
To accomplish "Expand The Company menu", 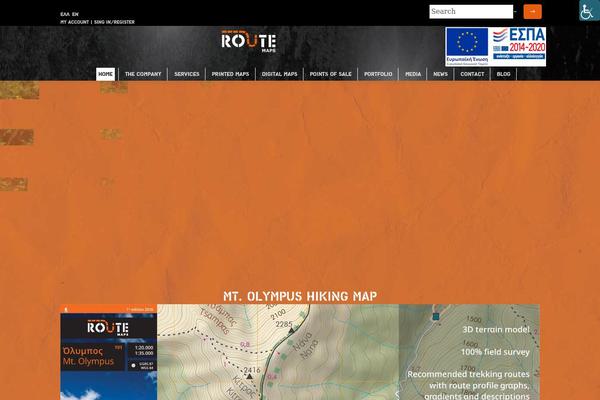I will click(x=143, y=74).
